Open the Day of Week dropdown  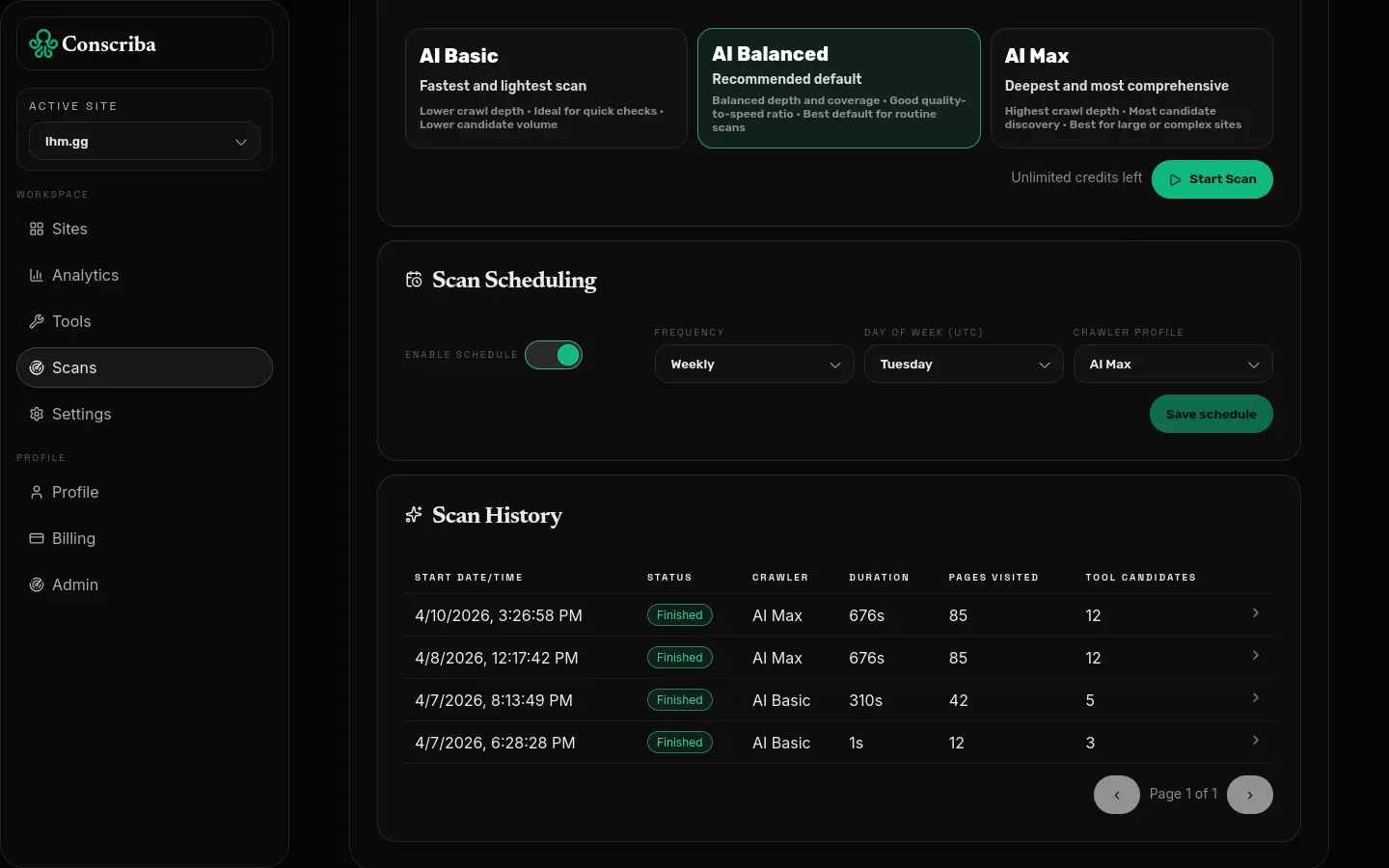click(x=963, y=365)
